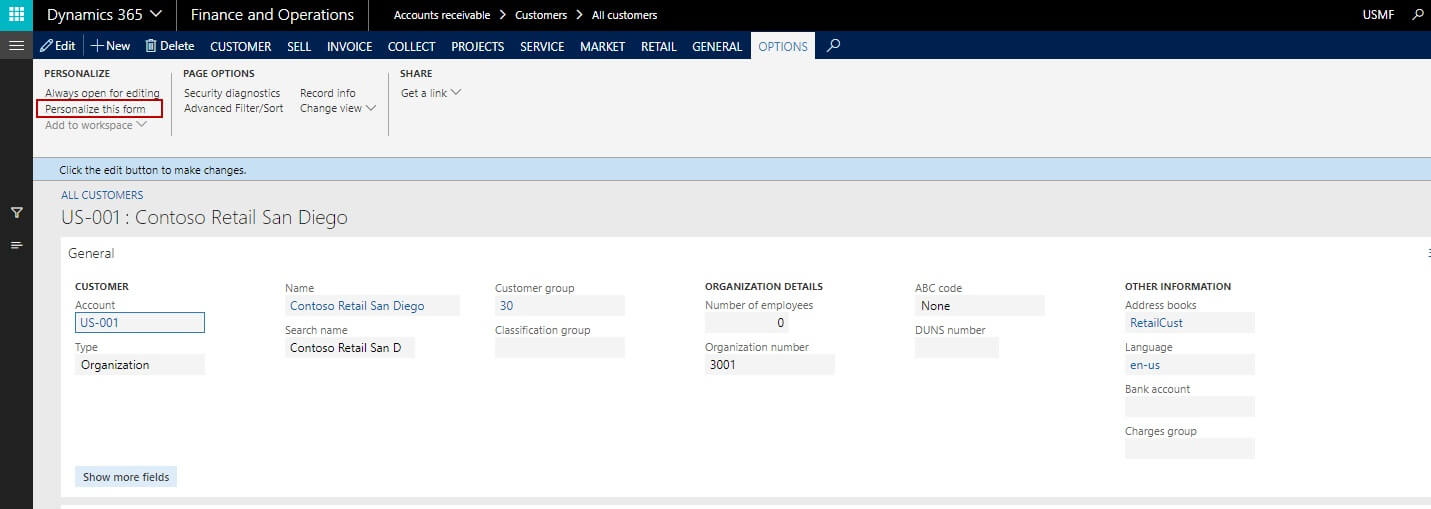Click the empty DUNS number field
Screen dimensions: 1431x509
click(x=957, y=348)
